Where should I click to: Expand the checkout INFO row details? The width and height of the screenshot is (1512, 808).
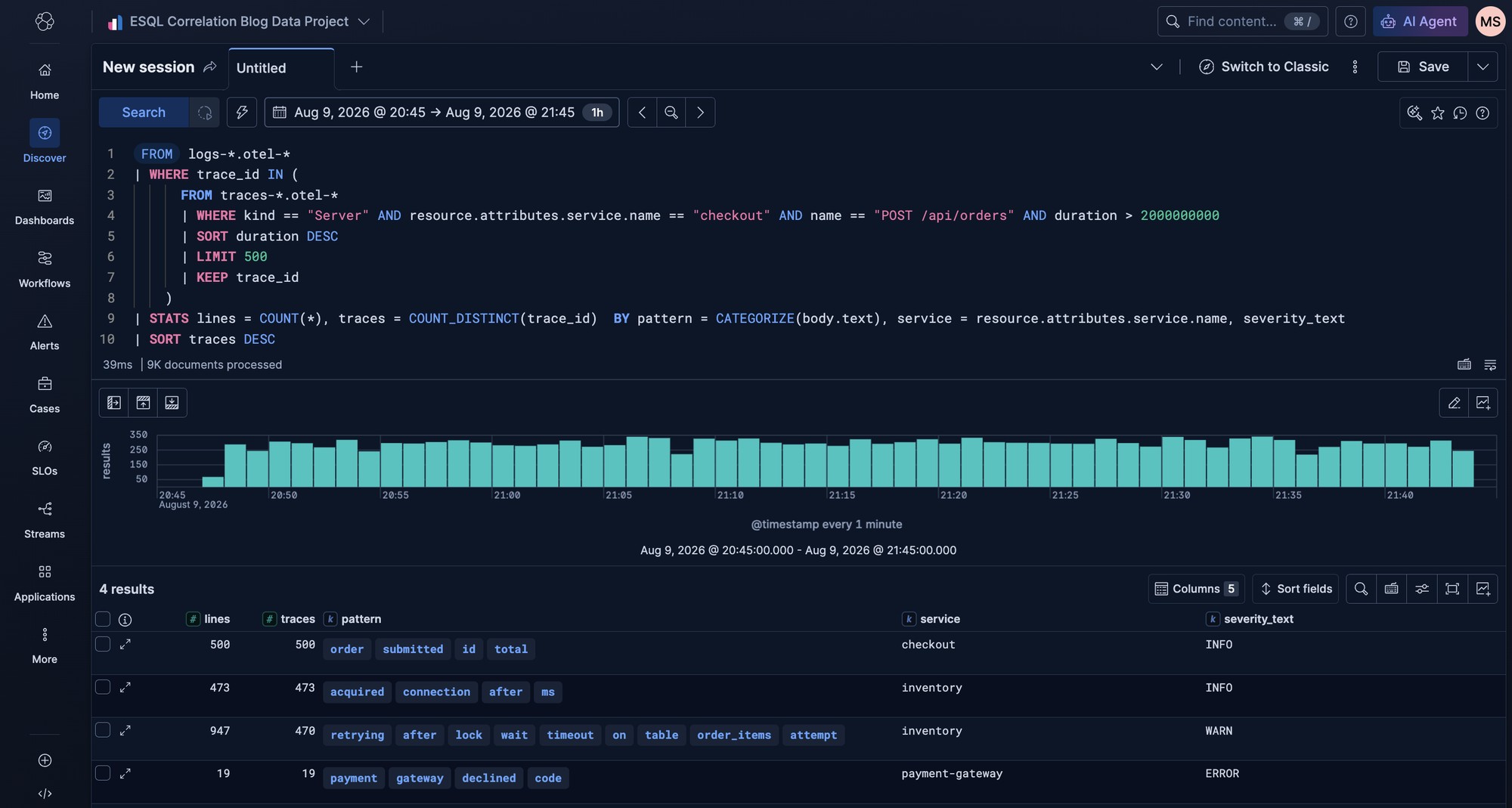[x=125, y=644]
